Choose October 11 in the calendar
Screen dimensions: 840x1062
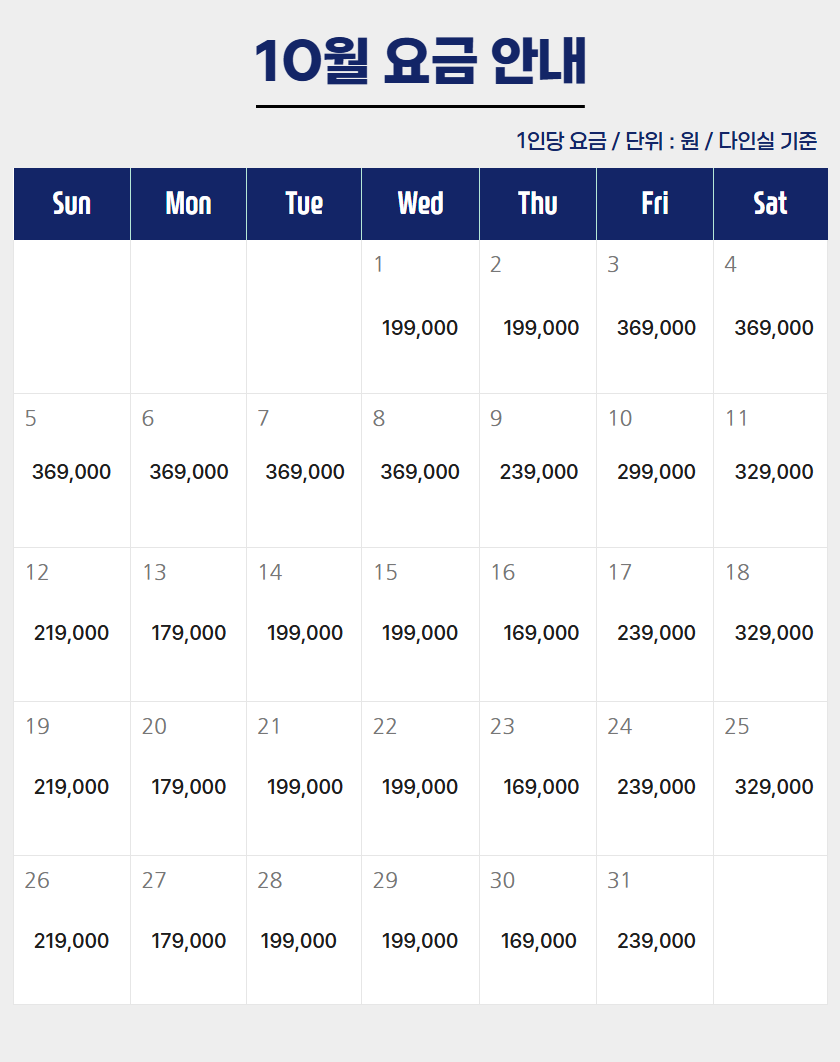(771, 470)
